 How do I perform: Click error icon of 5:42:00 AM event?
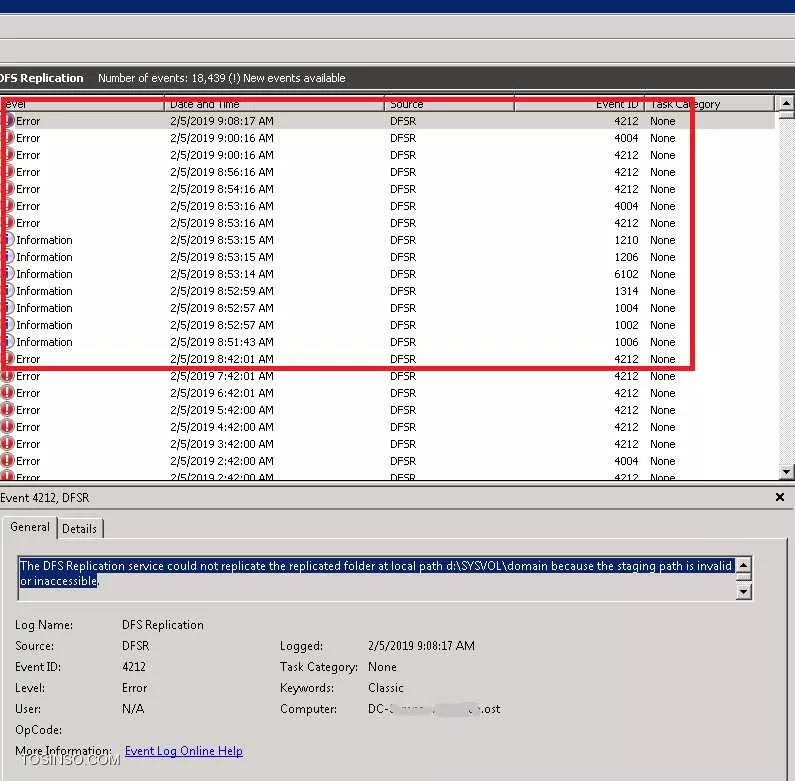pyautogui.click(x=7, y=410)
